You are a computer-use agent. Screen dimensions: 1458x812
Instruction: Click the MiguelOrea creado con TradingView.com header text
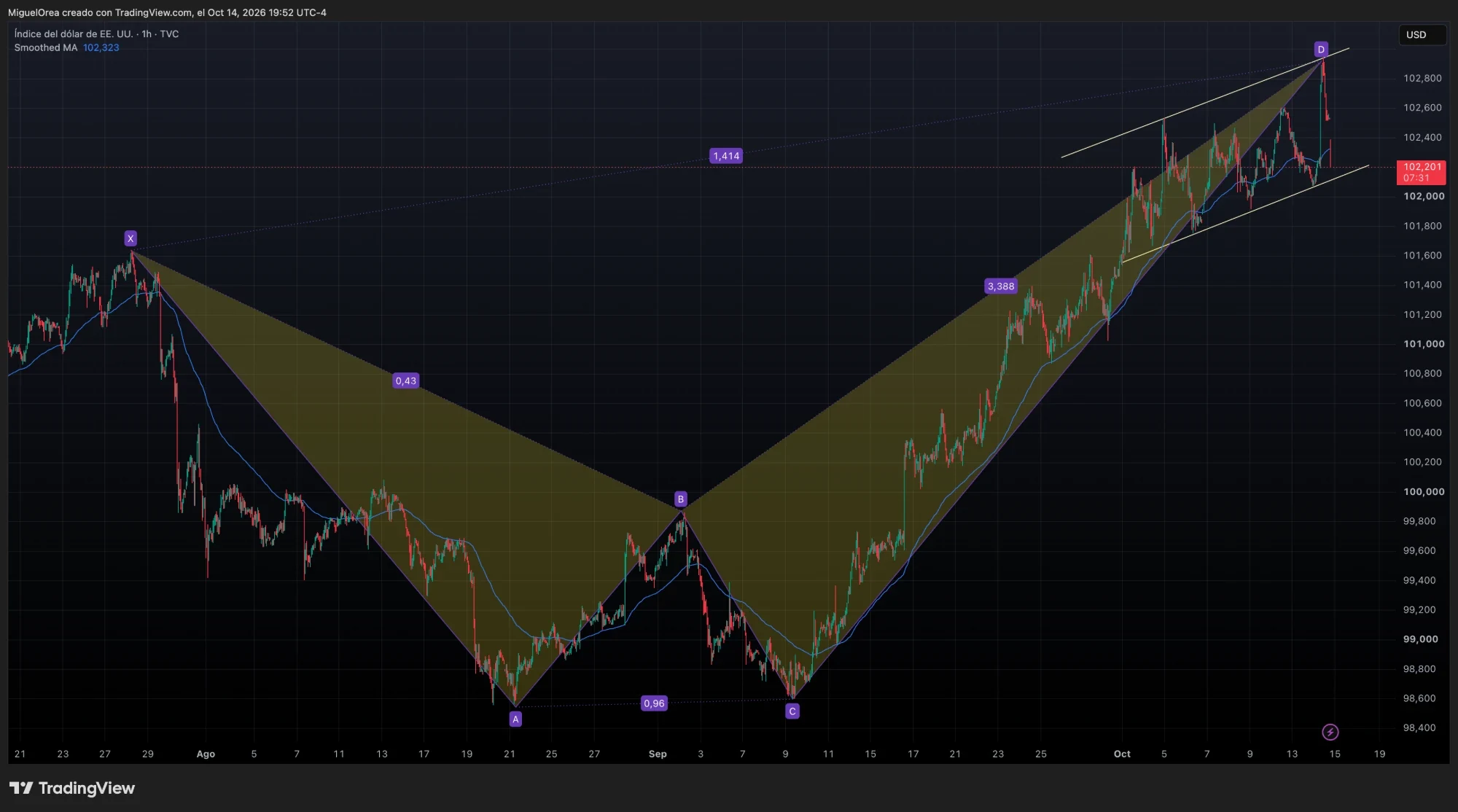(167, 12)
